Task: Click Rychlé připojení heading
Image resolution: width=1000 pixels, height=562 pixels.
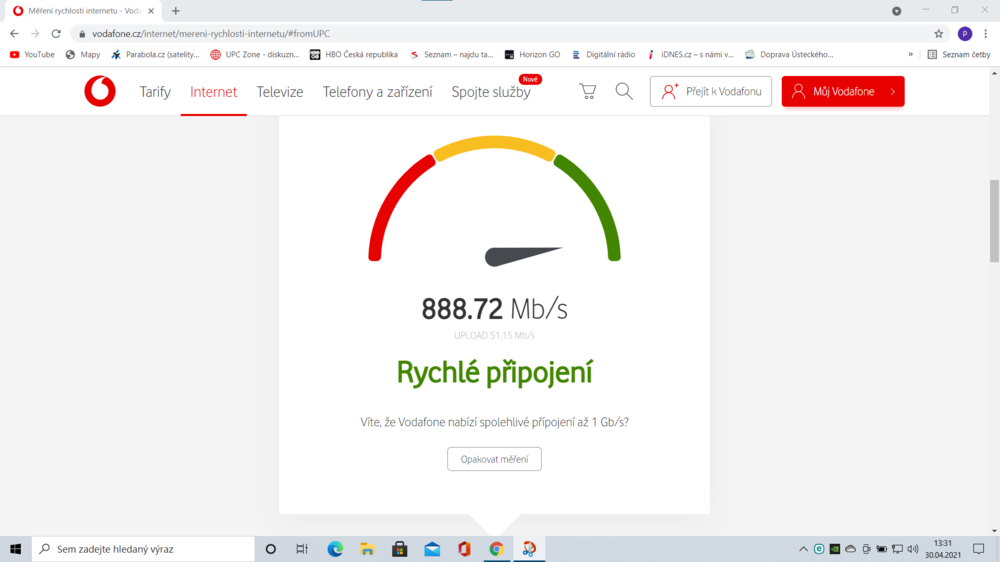Action: 494,373
